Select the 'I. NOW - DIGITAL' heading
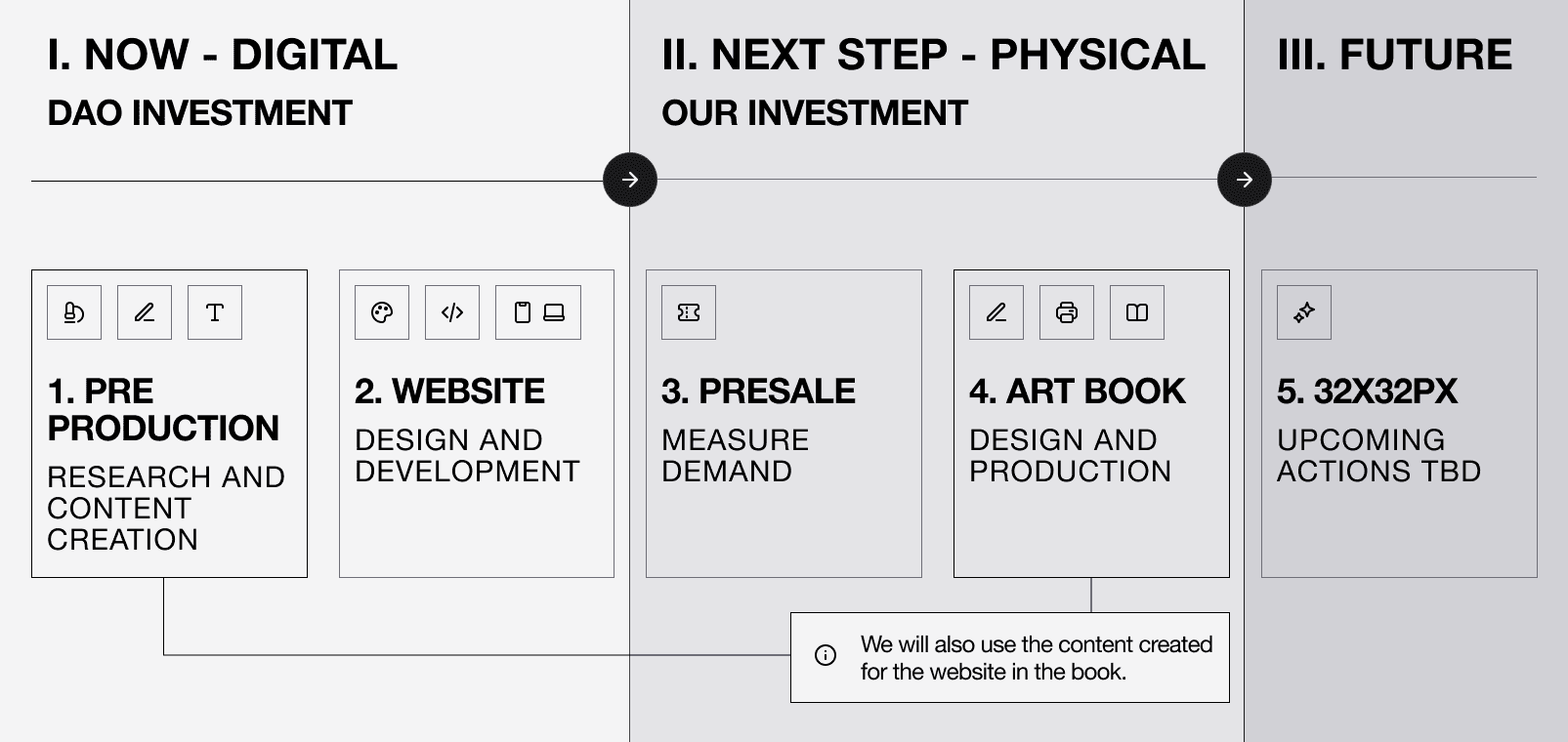The height and width of the screenshot is (742, 1568). [x=223, y=55]
